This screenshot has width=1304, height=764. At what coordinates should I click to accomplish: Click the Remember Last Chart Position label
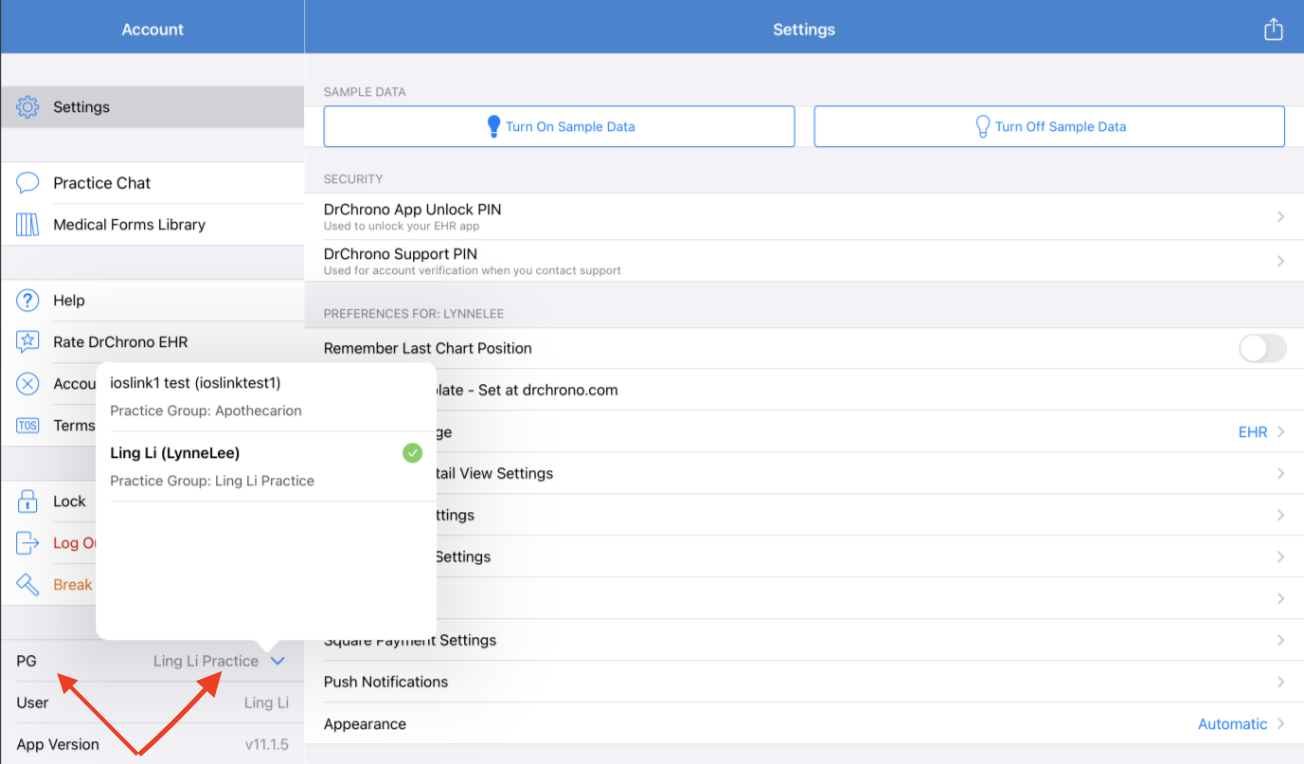point(428,348)
